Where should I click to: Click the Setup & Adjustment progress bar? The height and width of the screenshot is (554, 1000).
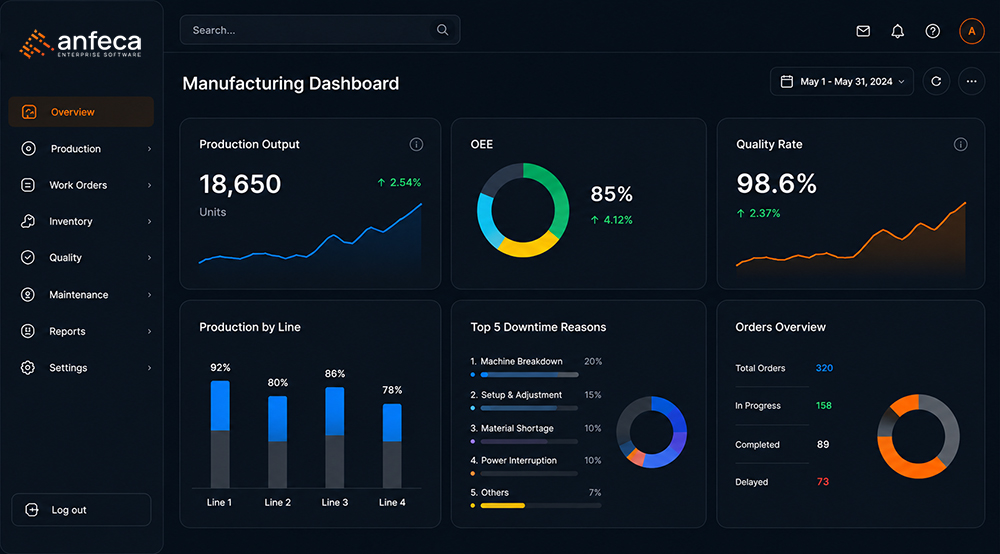coord(529,408)
